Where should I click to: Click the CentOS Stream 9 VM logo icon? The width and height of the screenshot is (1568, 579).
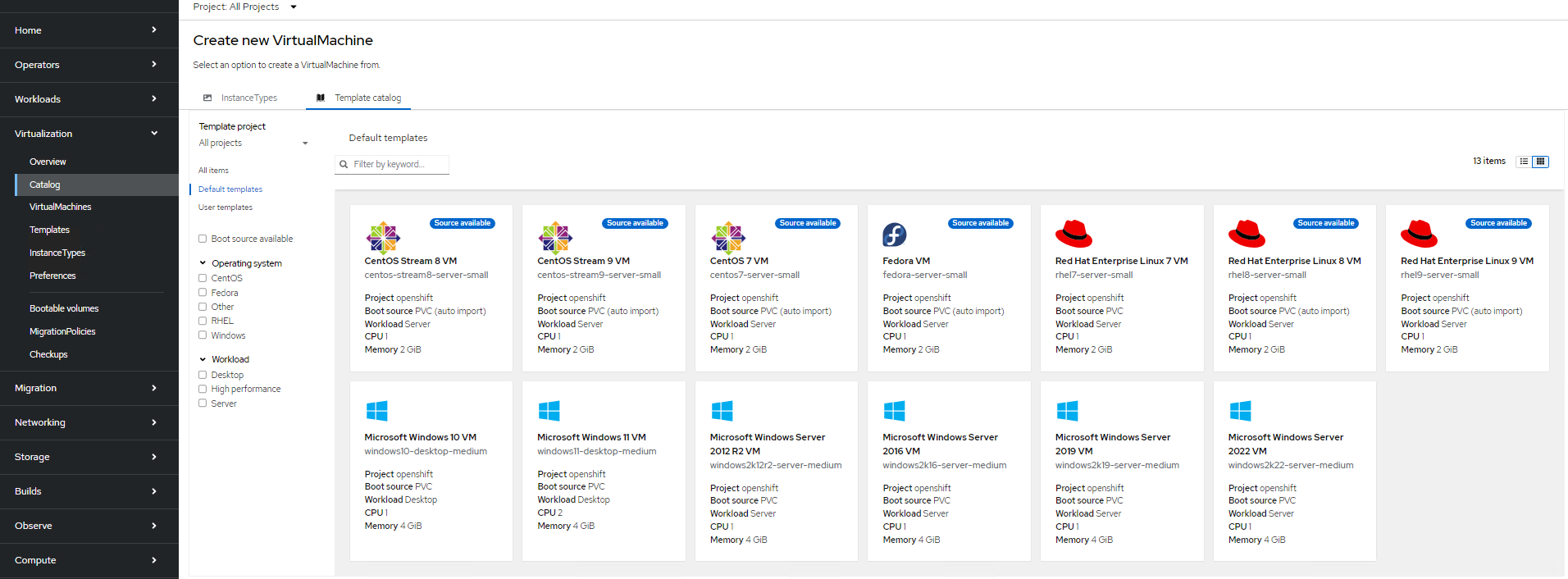(555, 238)
